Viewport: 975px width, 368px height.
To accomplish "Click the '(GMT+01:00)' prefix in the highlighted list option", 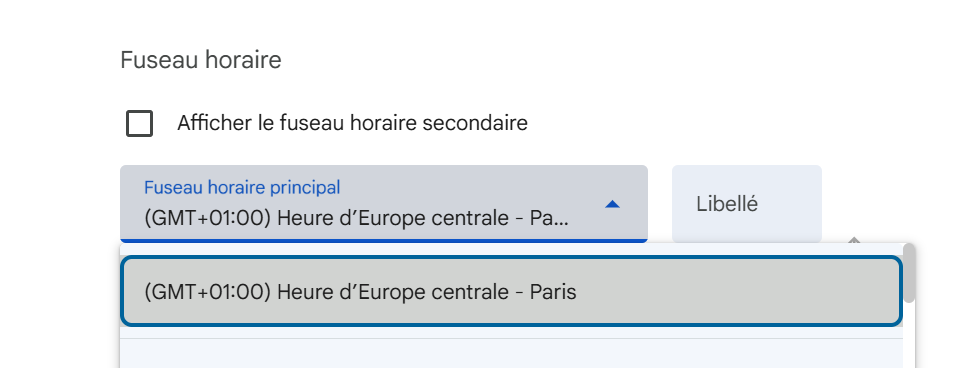I will pos(208,292).
